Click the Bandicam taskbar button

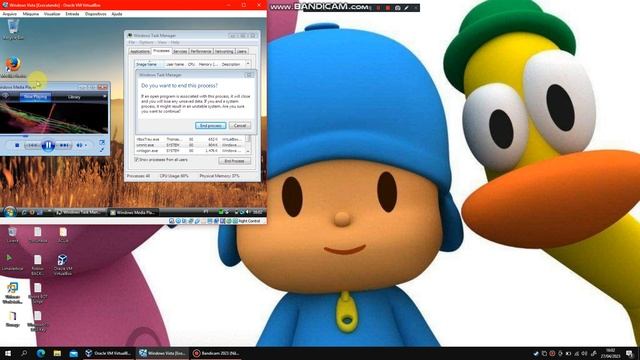(x=216, y=353)
